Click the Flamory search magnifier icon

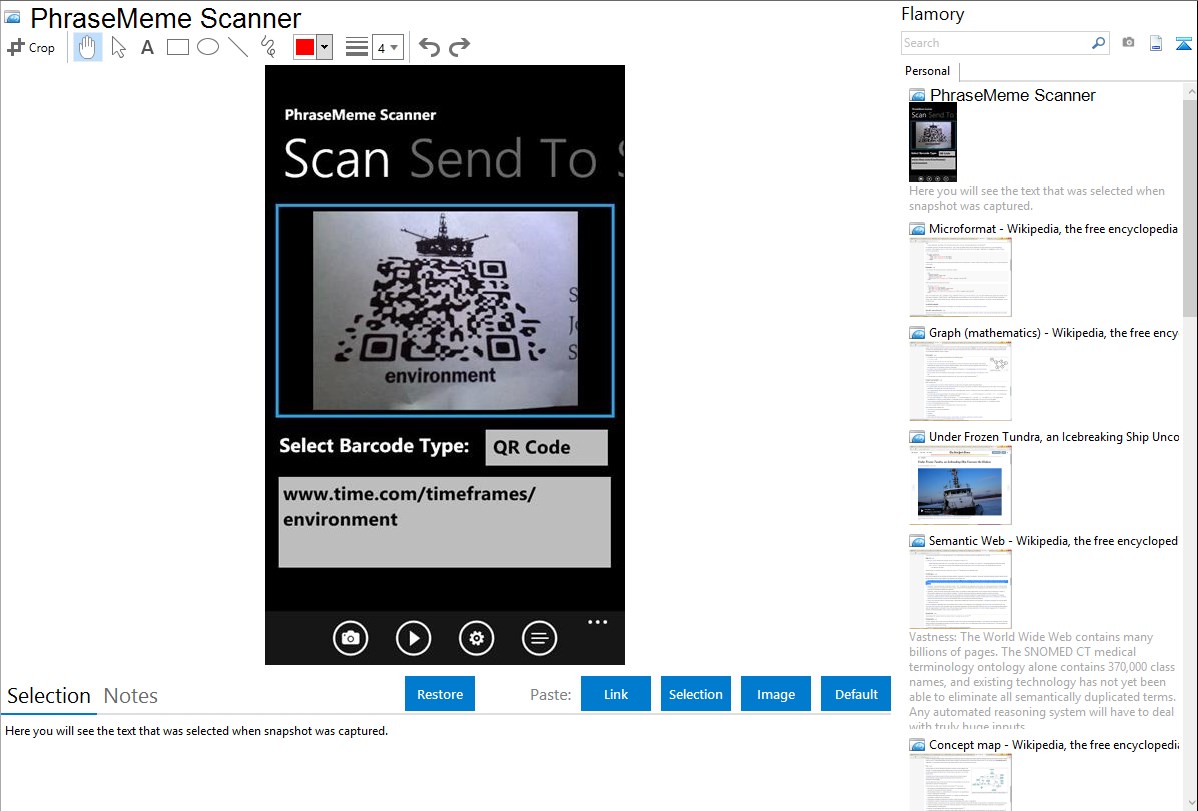pyautogui.click(x=1098, y=43)
